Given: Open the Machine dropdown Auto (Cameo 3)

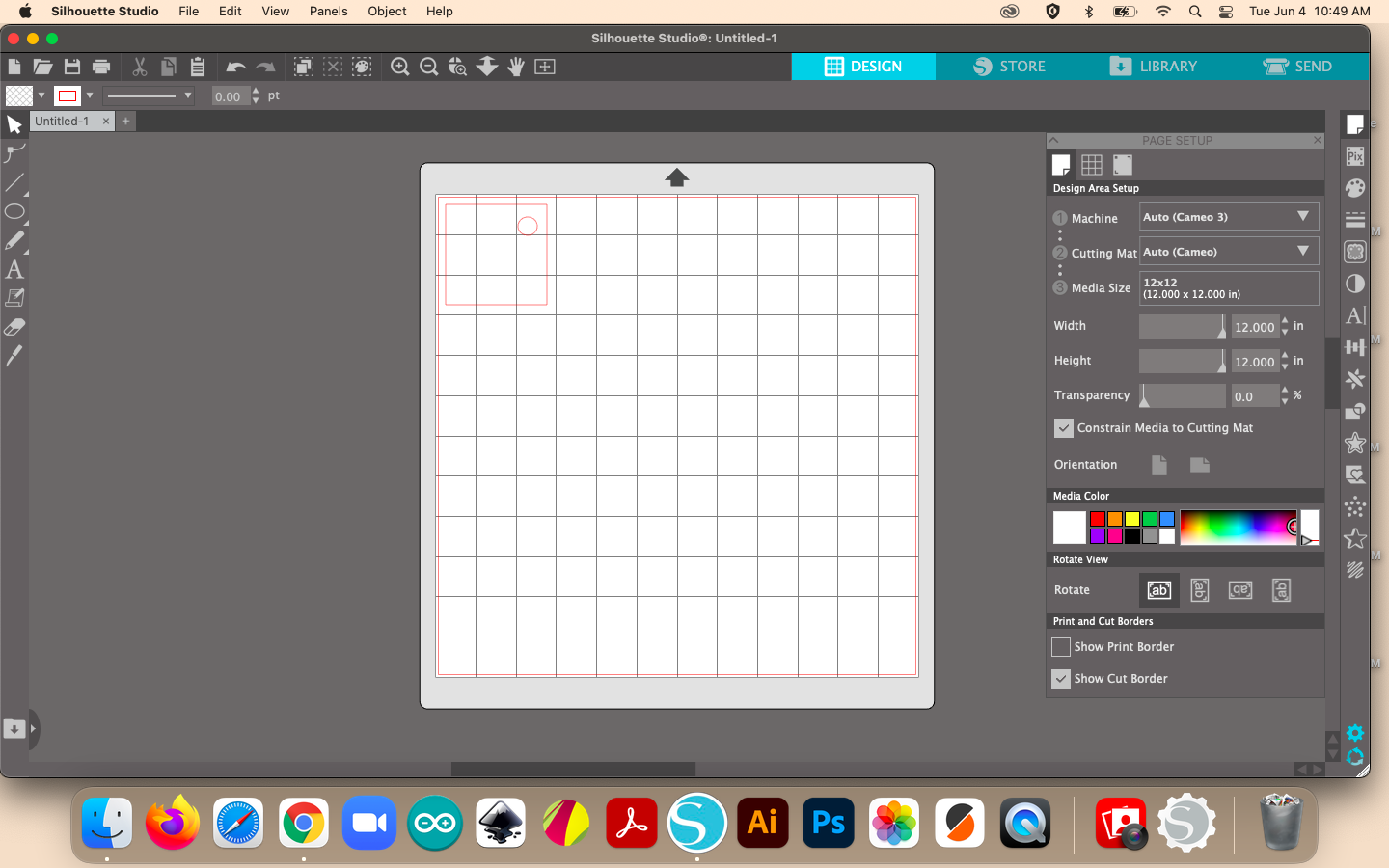Looking at the screenshot, I should [x=1229, y=217].
